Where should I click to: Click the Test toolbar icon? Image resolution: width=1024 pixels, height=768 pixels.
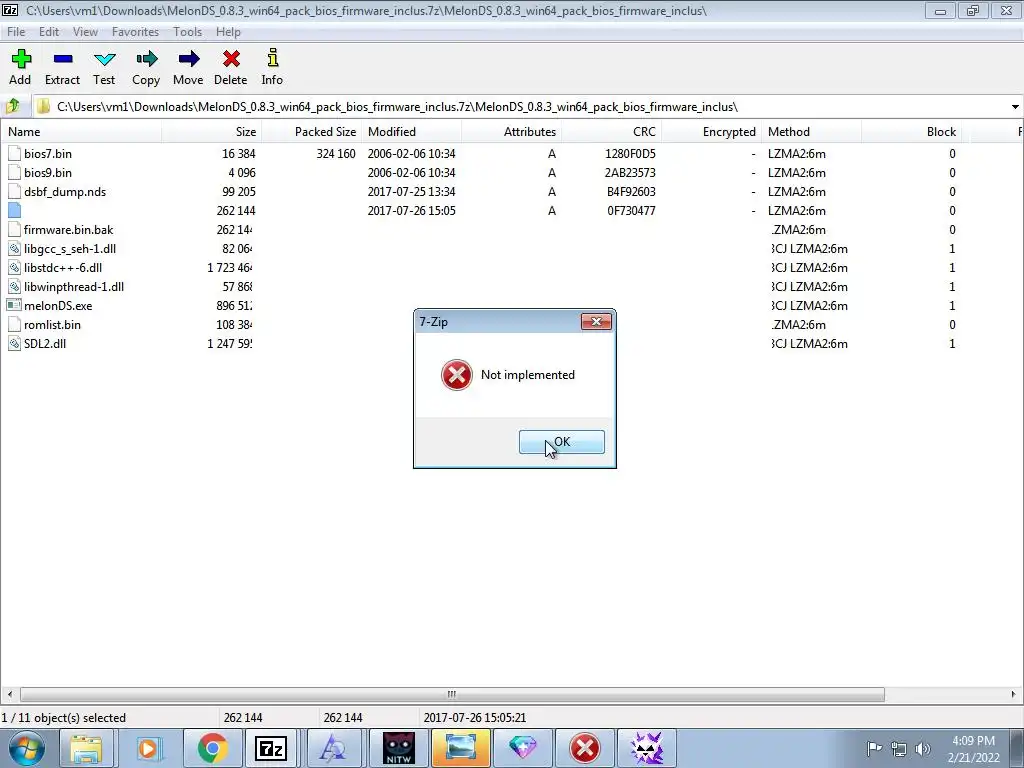tap(104, 59)
